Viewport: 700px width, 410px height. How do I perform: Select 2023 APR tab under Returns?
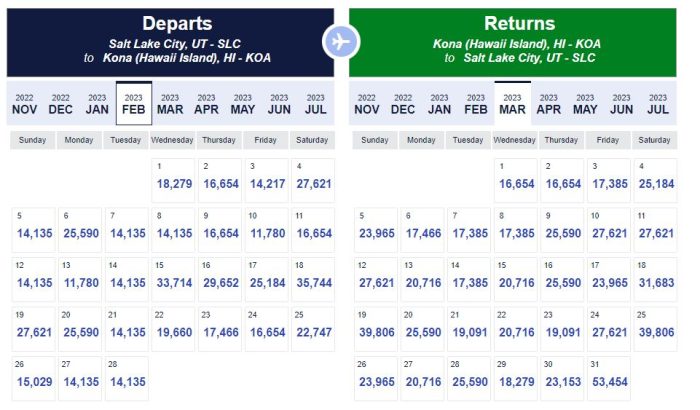pyautogui.click(x=549, y=103)
